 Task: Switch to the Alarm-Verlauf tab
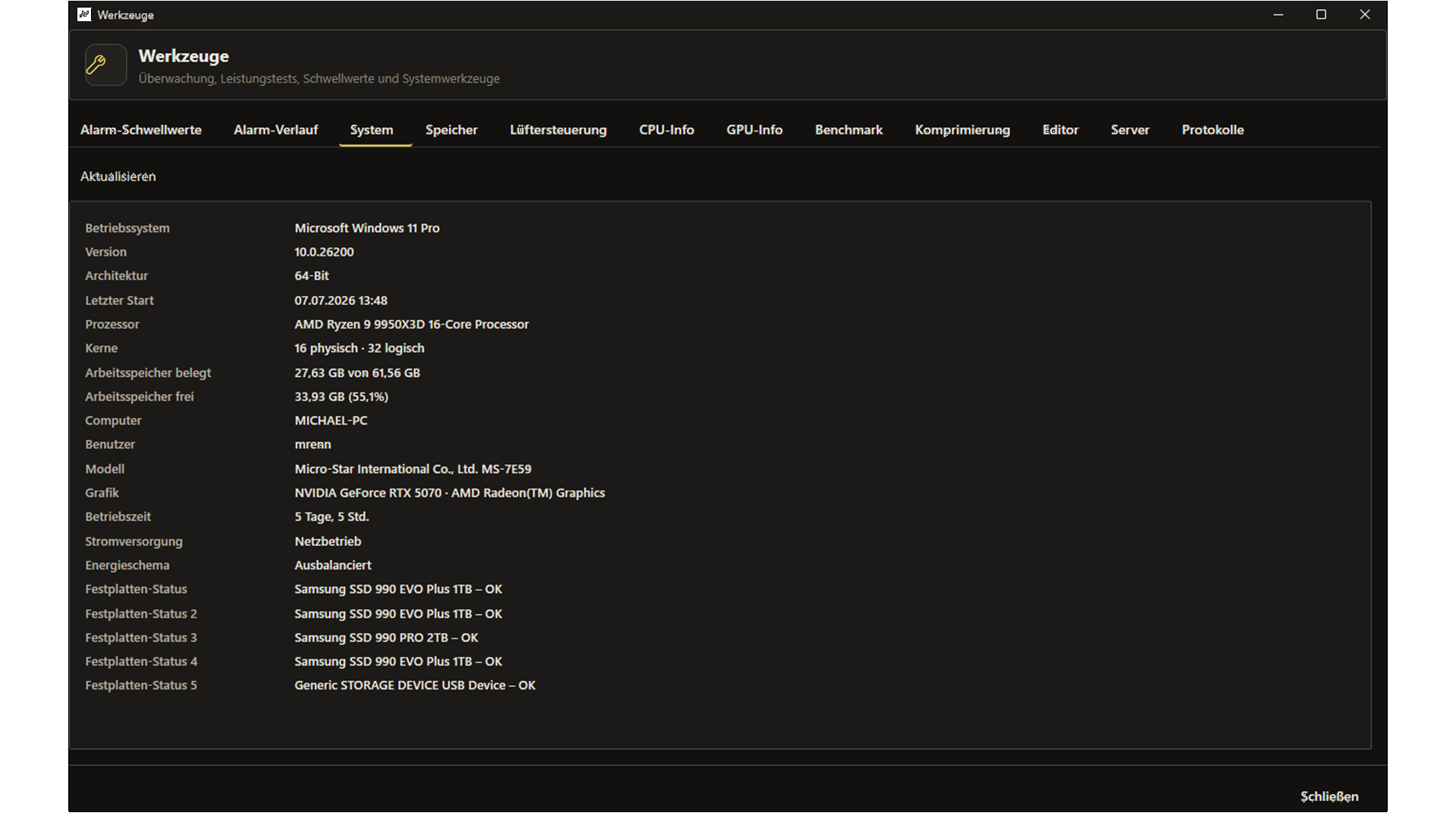(276, 130)
